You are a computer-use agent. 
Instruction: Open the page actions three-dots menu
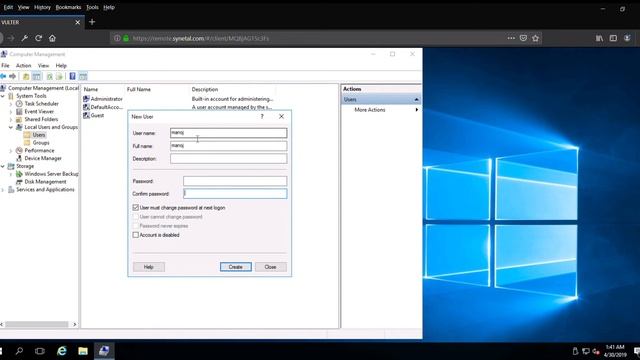point(511,38)
